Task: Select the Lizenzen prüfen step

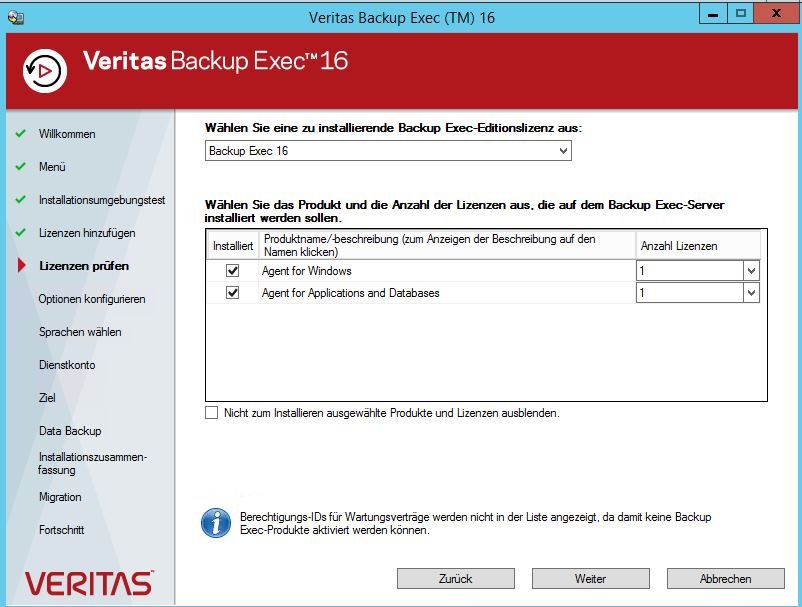Action: [x=84, y=266]
